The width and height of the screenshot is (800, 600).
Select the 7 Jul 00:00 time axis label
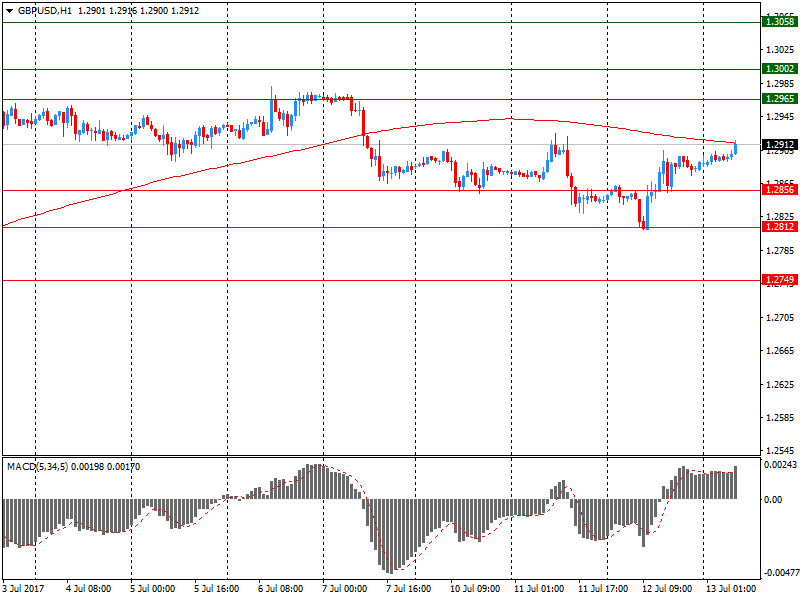344,589
